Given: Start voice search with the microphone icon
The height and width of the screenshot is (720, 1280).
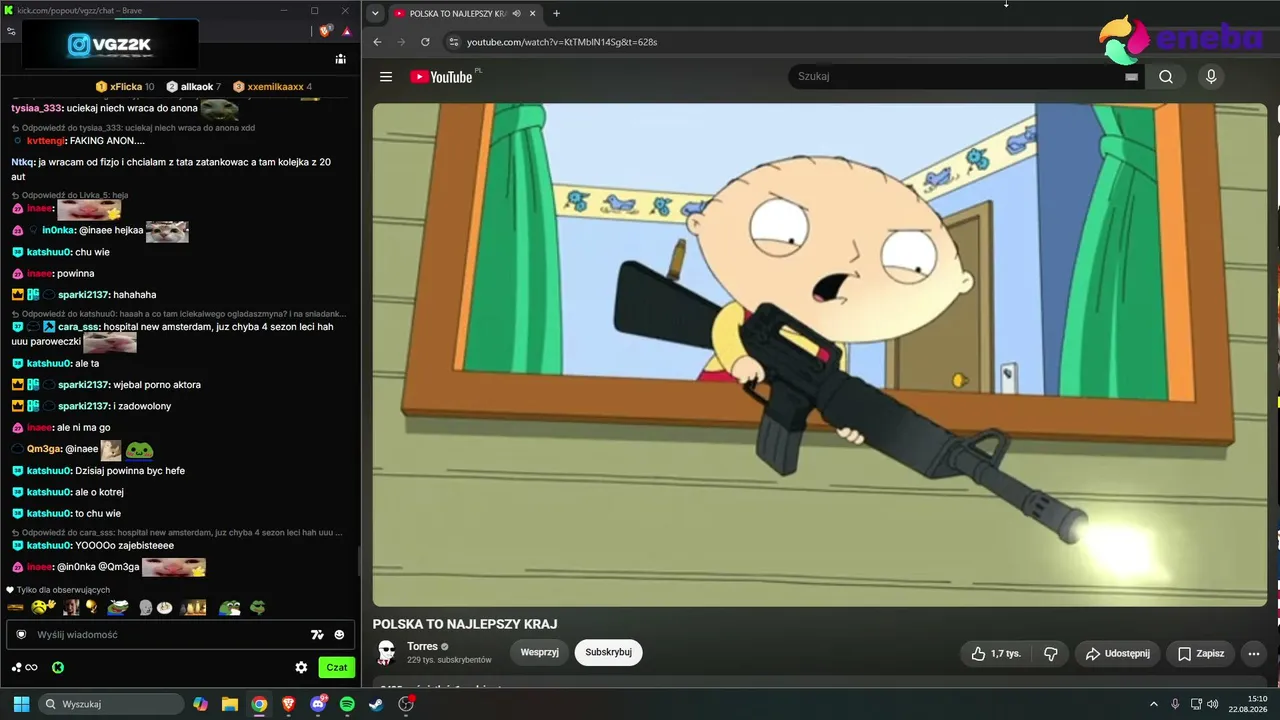Looking at the screenshot, I should 1211,77.
